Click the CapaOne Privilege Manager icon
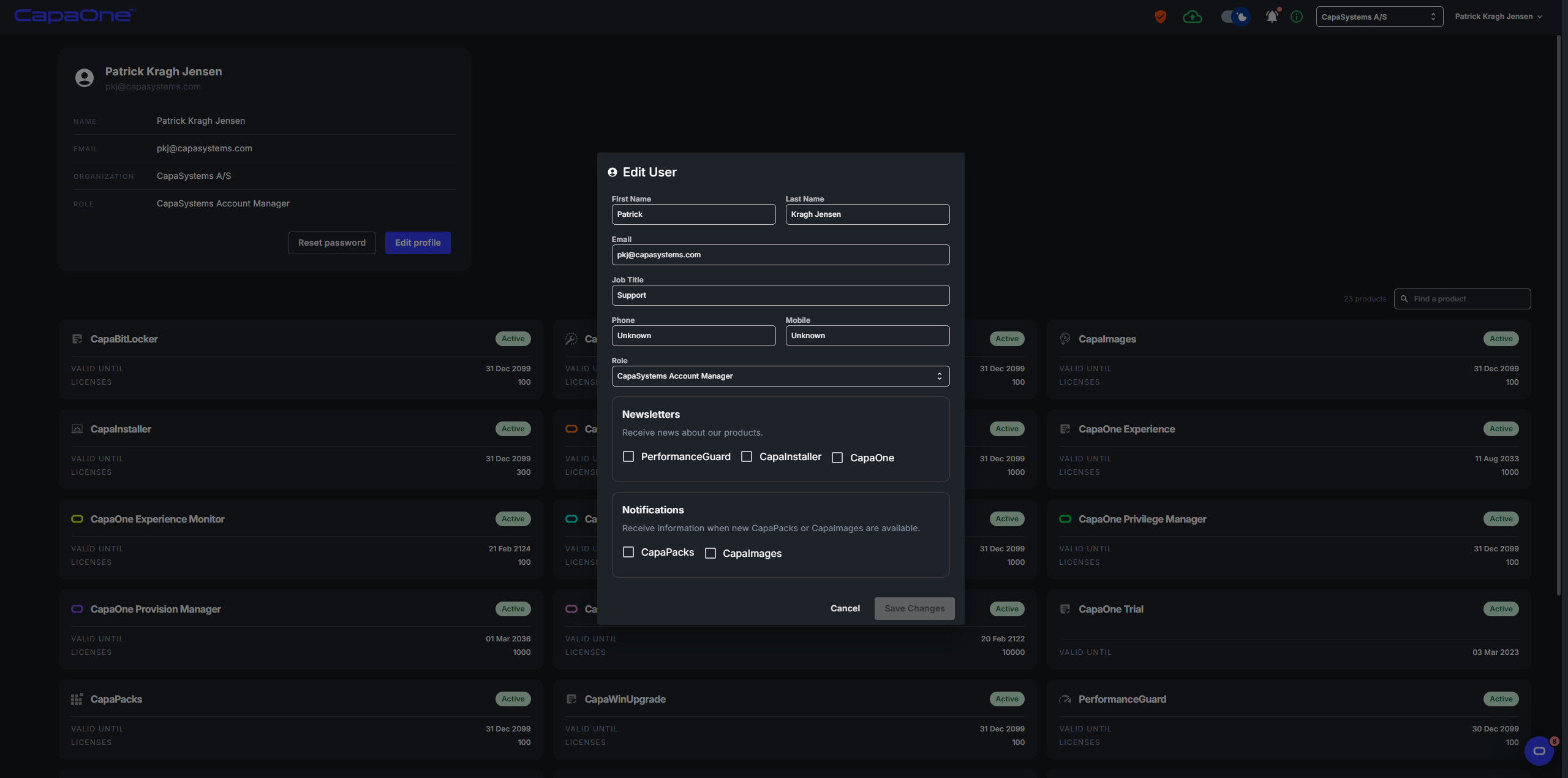Image resolution: width=1568 pixels, height=778 pixels. pos(1065,519)
